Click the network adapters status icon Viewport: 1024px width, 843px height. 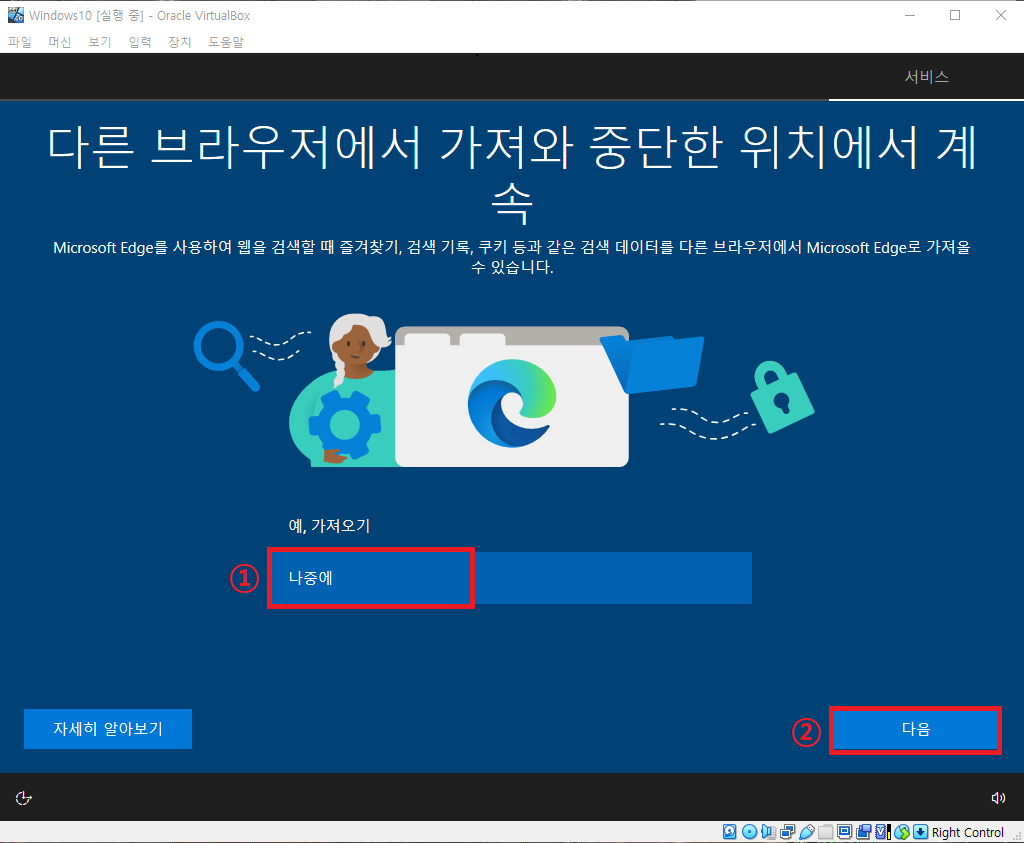tap(788, 831)
